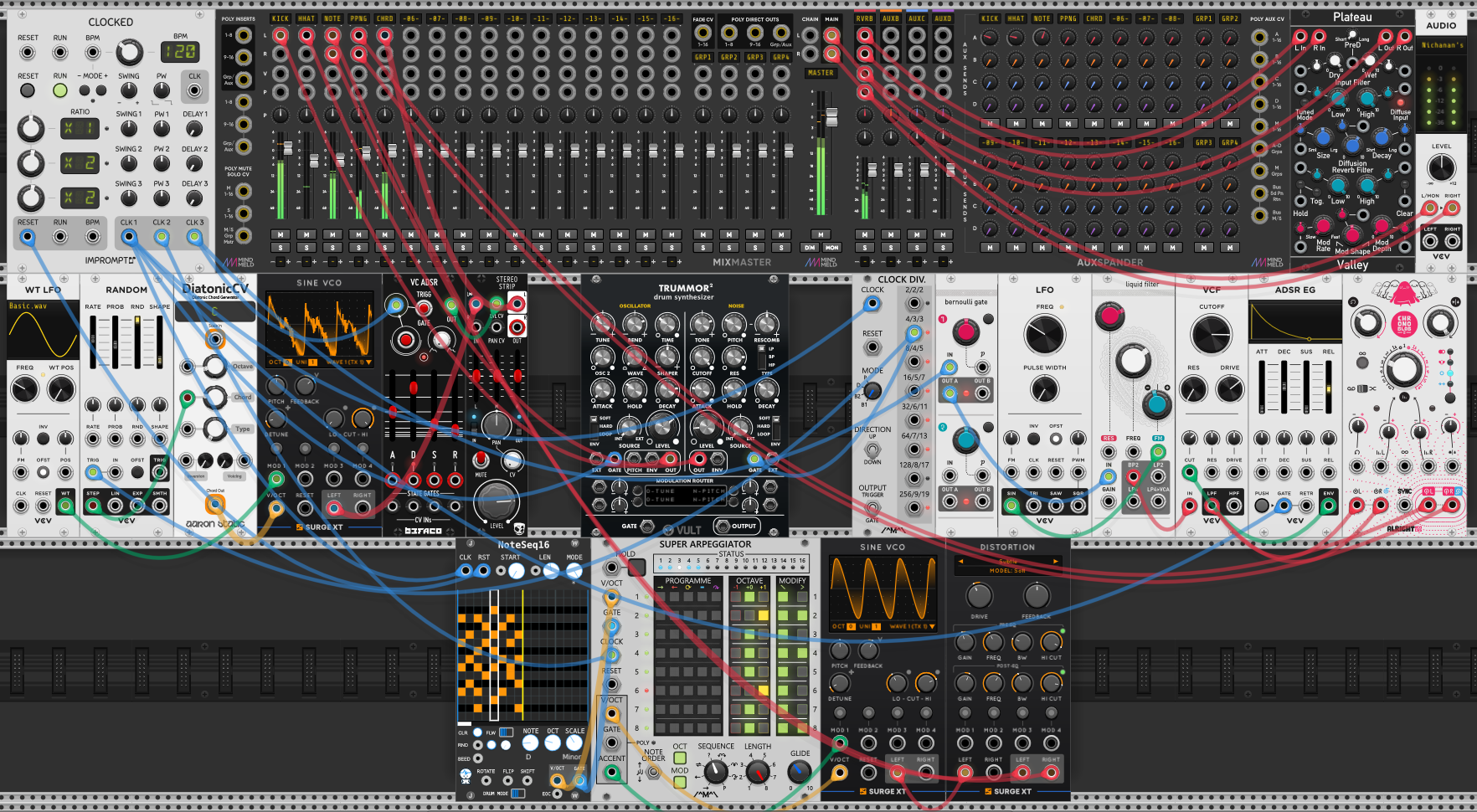This screenshot has width=1477, height=812.
Task: Click the ADSR EG ATT slider
Action: point(1262,387)
